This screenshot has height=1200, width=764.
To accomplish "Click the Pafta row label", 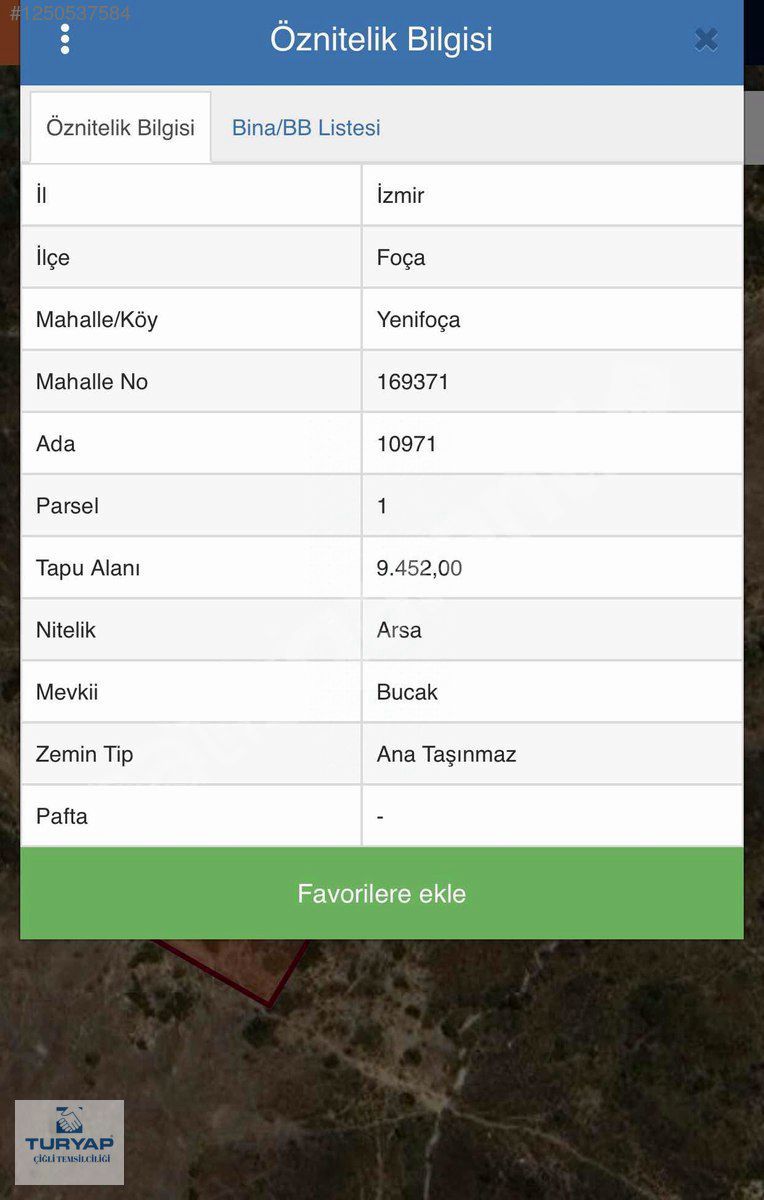I will tap(62, 816).
